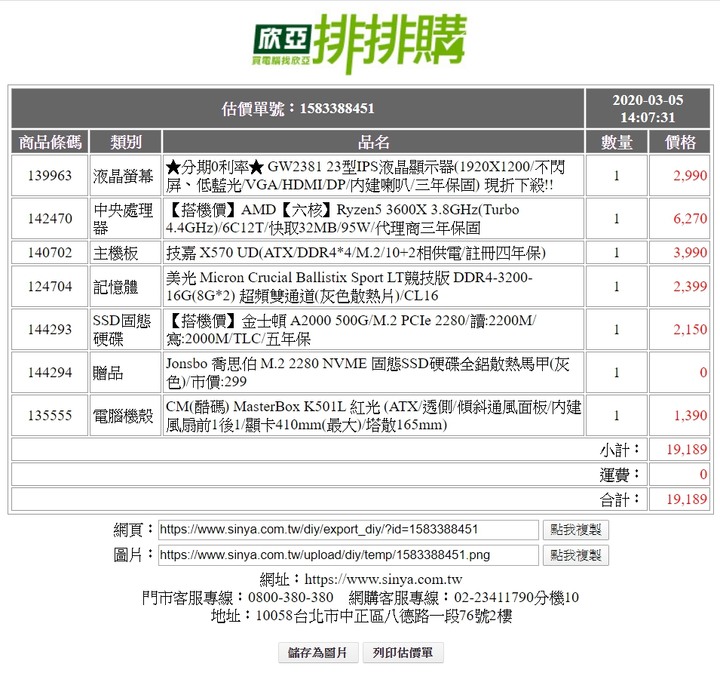Click the 網址 https://www.sinya.com.tw text
Viewport: 720px width, 676px height.
tap(361, 580)
